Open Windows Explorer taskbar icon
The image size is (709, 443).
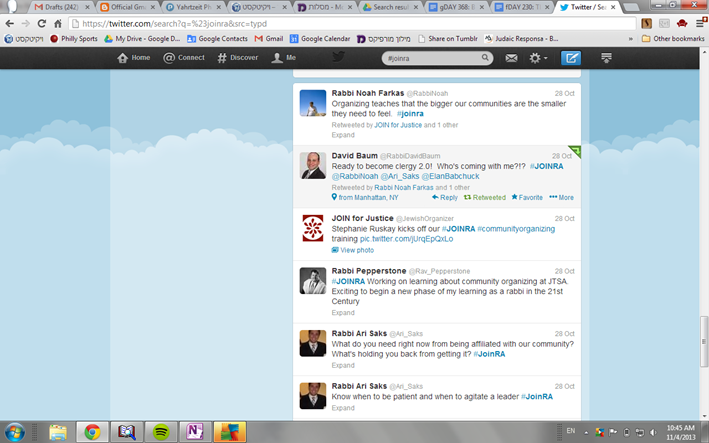[x=58, y=432]
